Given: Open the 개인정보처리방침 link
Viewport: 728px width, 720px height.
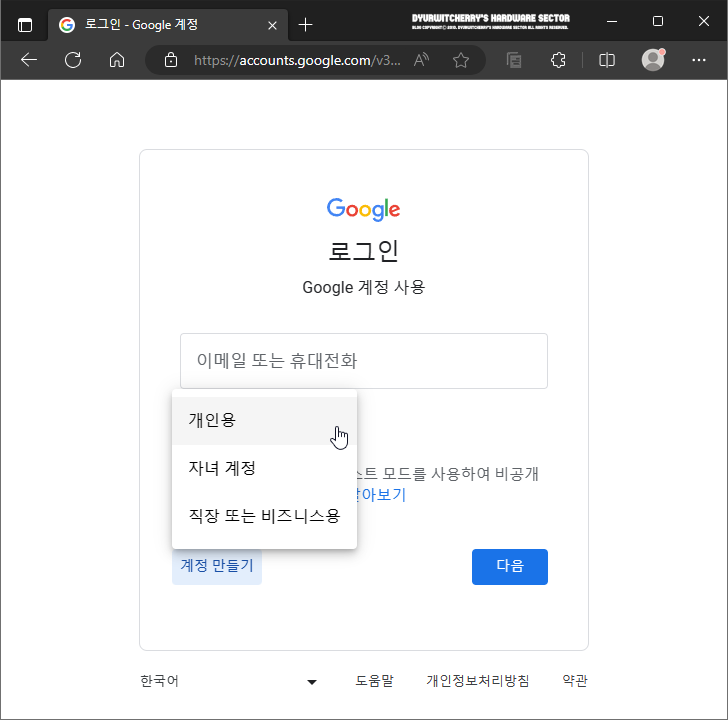Looking at the screenshot, I should pyautogui.click(x=478, y=681).
